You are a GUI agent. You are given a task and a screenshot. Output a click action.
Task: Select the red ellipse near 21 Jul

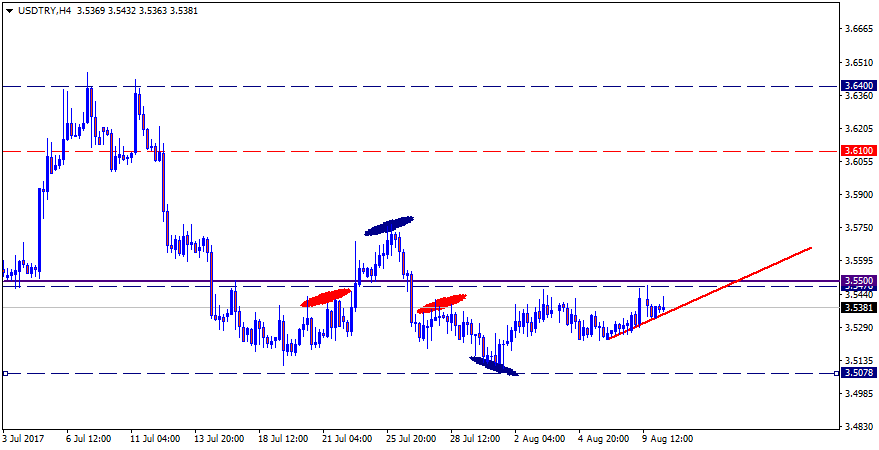[326, 297]
